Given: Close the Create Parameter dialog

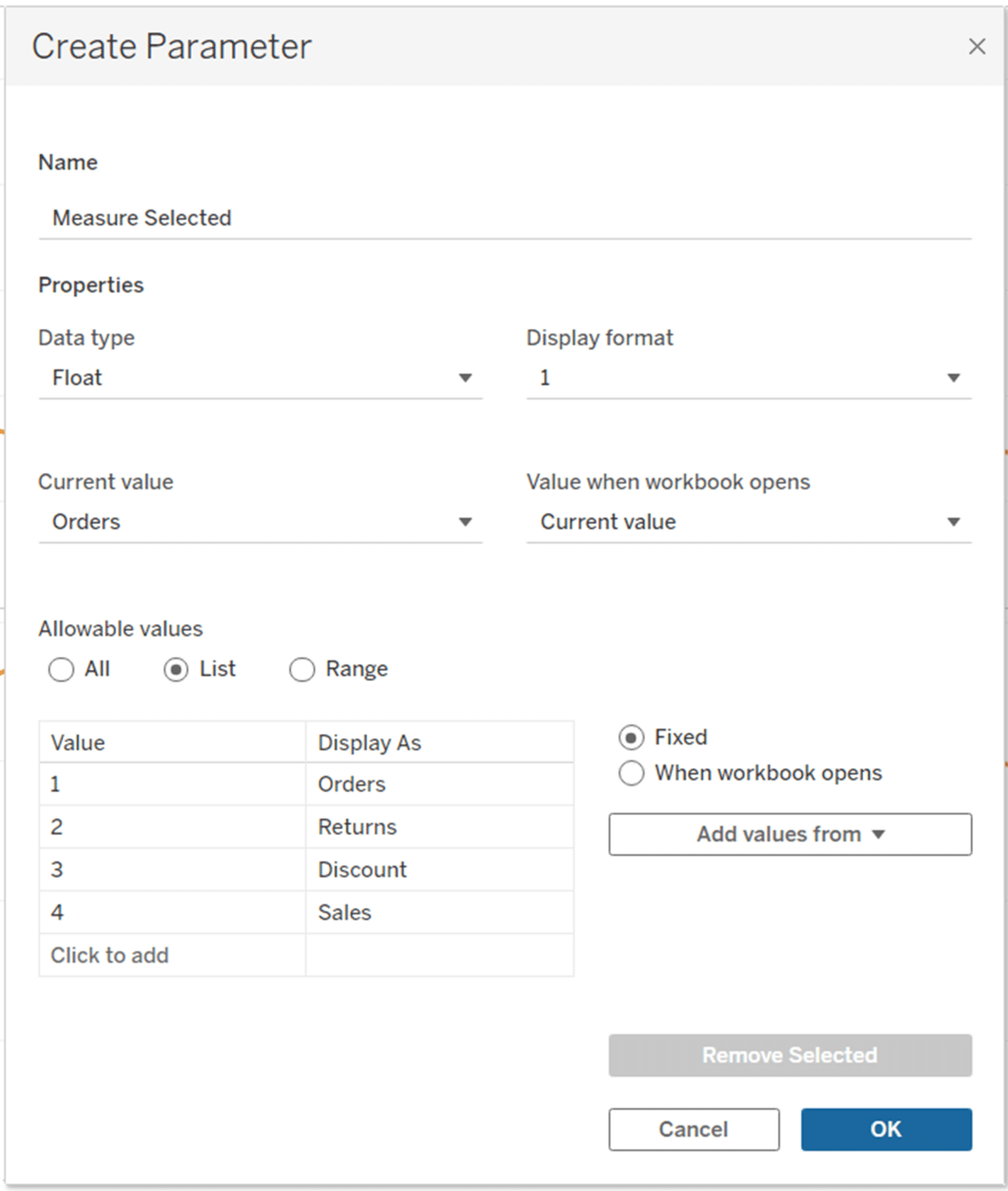Looking at the screenshot, I should pyautogui.click(x=977, y=47).
